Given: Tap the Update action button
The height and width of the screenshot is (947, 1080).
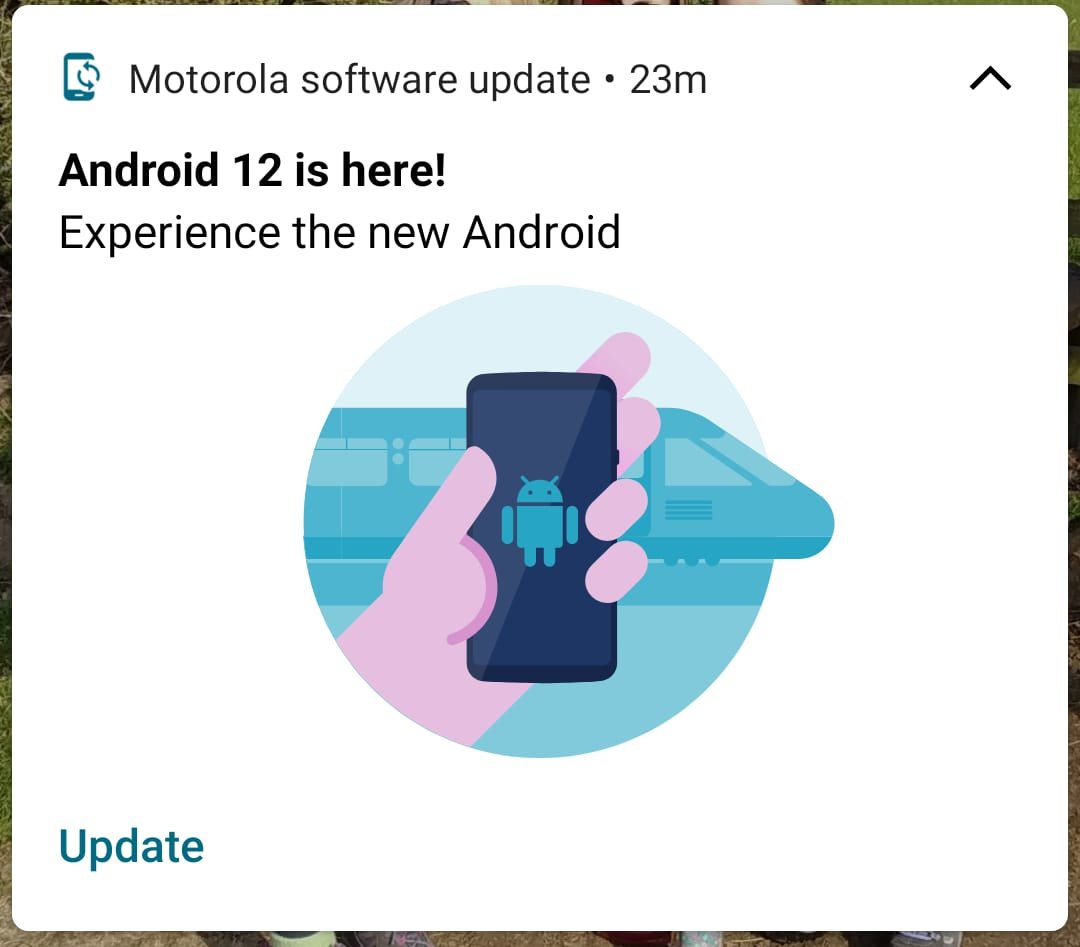Looking at the screenshot, I should click(x=132, y=846).
